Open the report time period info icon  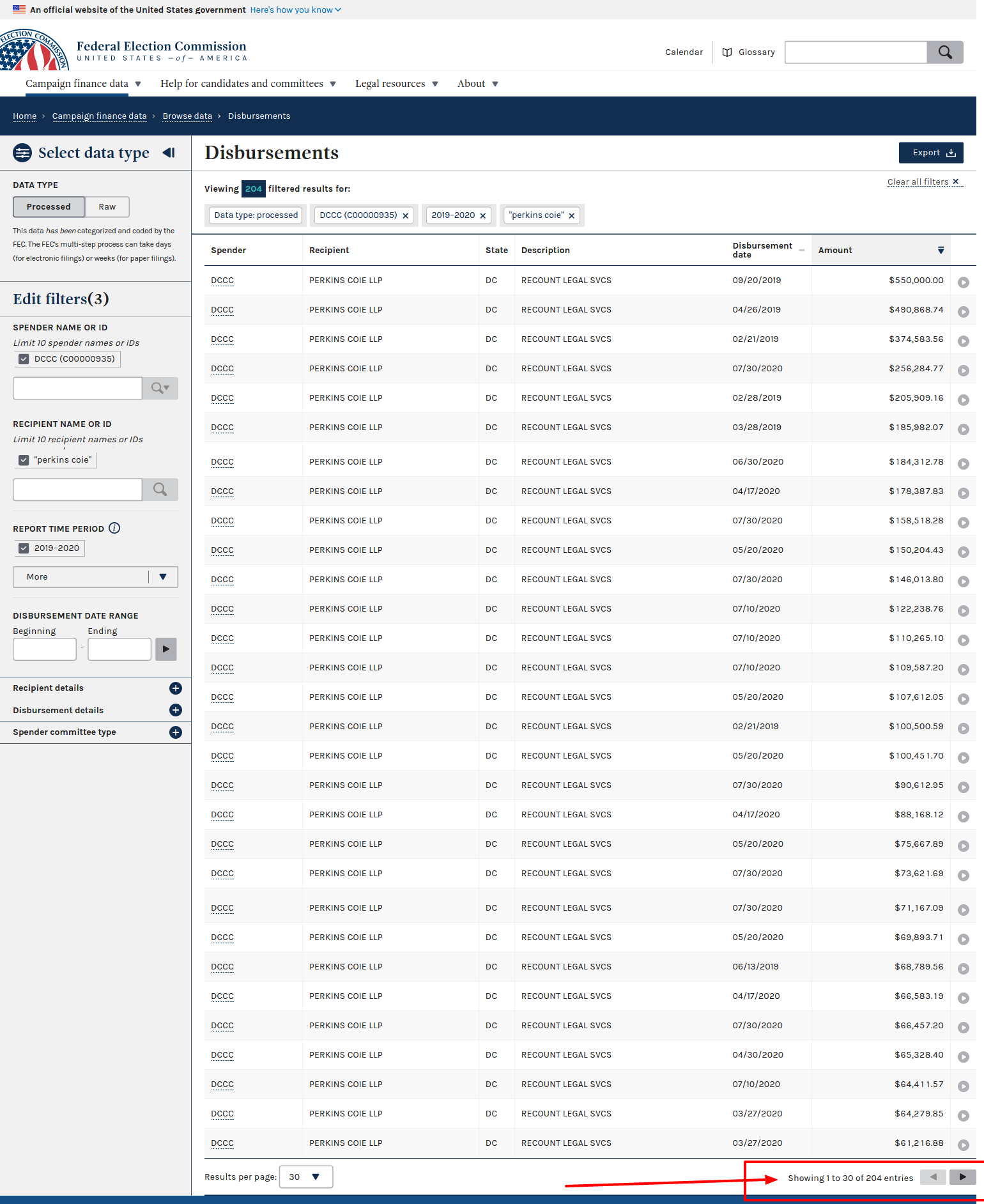click(114, 528)
